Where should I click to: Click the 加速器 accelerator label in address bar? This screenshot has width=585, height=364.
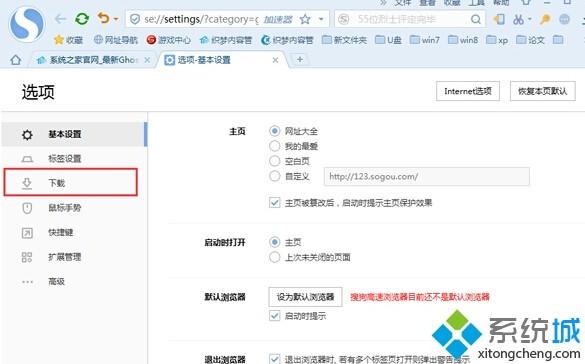pos(278,19)
